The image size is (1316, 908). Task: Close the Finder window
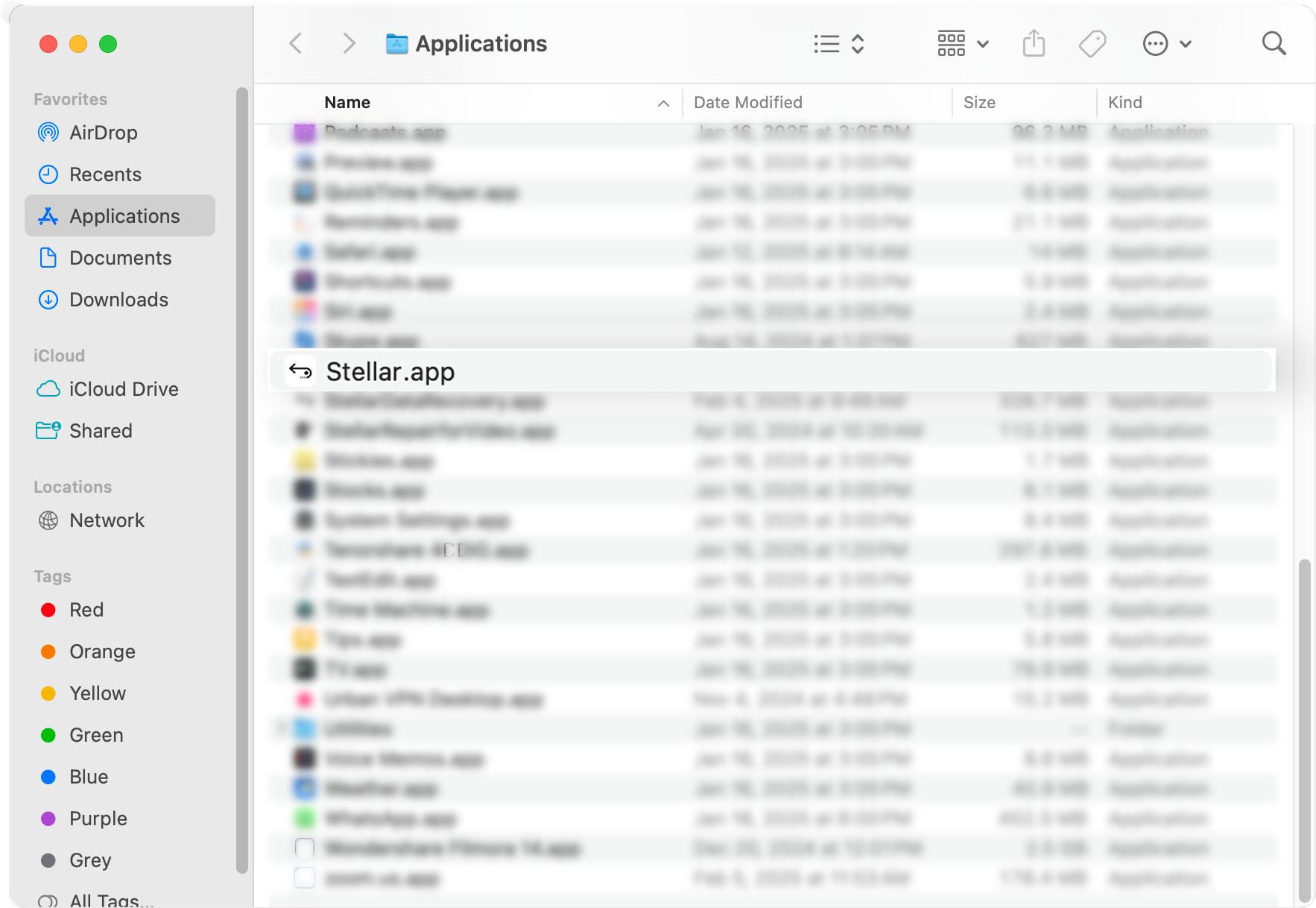point(48,44)
